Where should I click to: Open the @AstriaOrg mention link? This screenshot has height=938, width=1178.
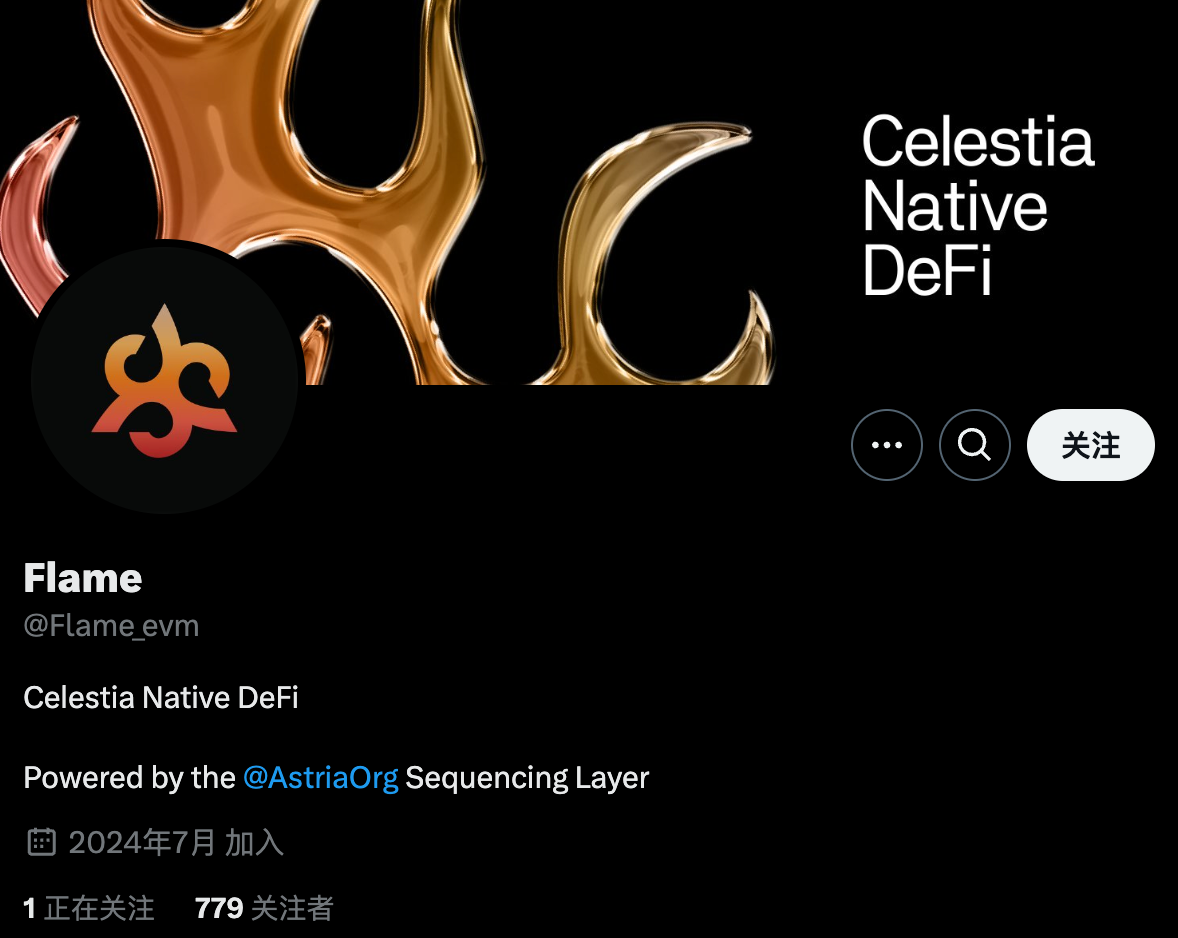point(320,777)
